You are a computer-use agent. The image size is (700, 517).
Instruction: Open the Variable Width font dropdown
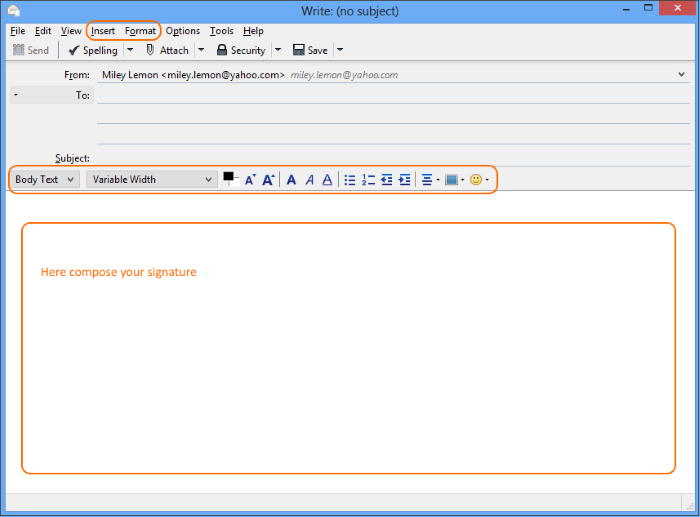(x=152, y=179)
